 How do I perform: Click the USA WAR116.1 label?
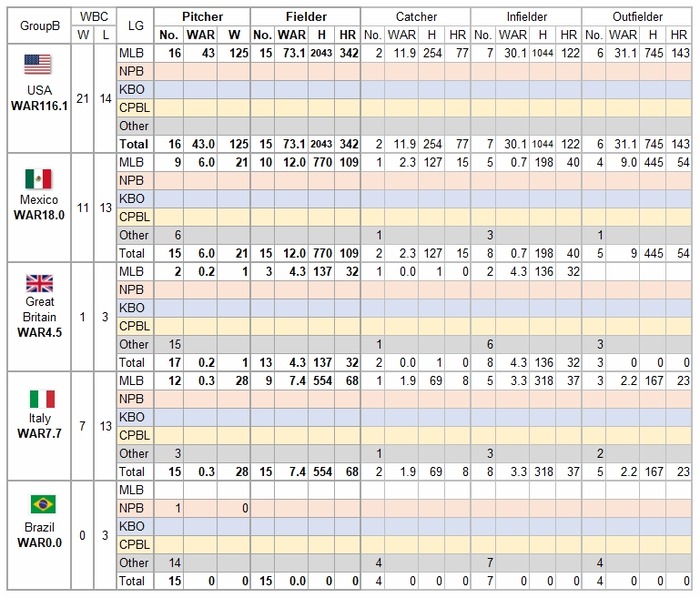[x=39, y=98]
